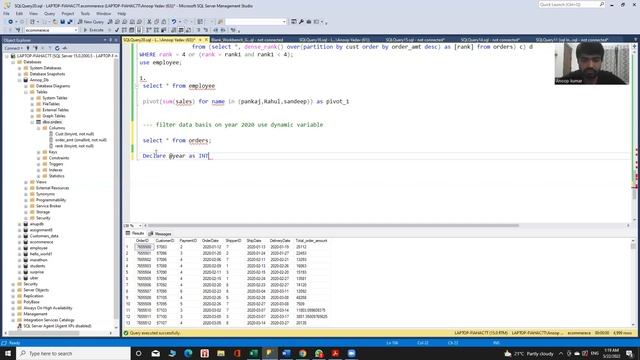Image resolution: width=640 pixels, height=360 pixels.
Task: Click the Parse checkmark icon
Action: coord(117,30)
